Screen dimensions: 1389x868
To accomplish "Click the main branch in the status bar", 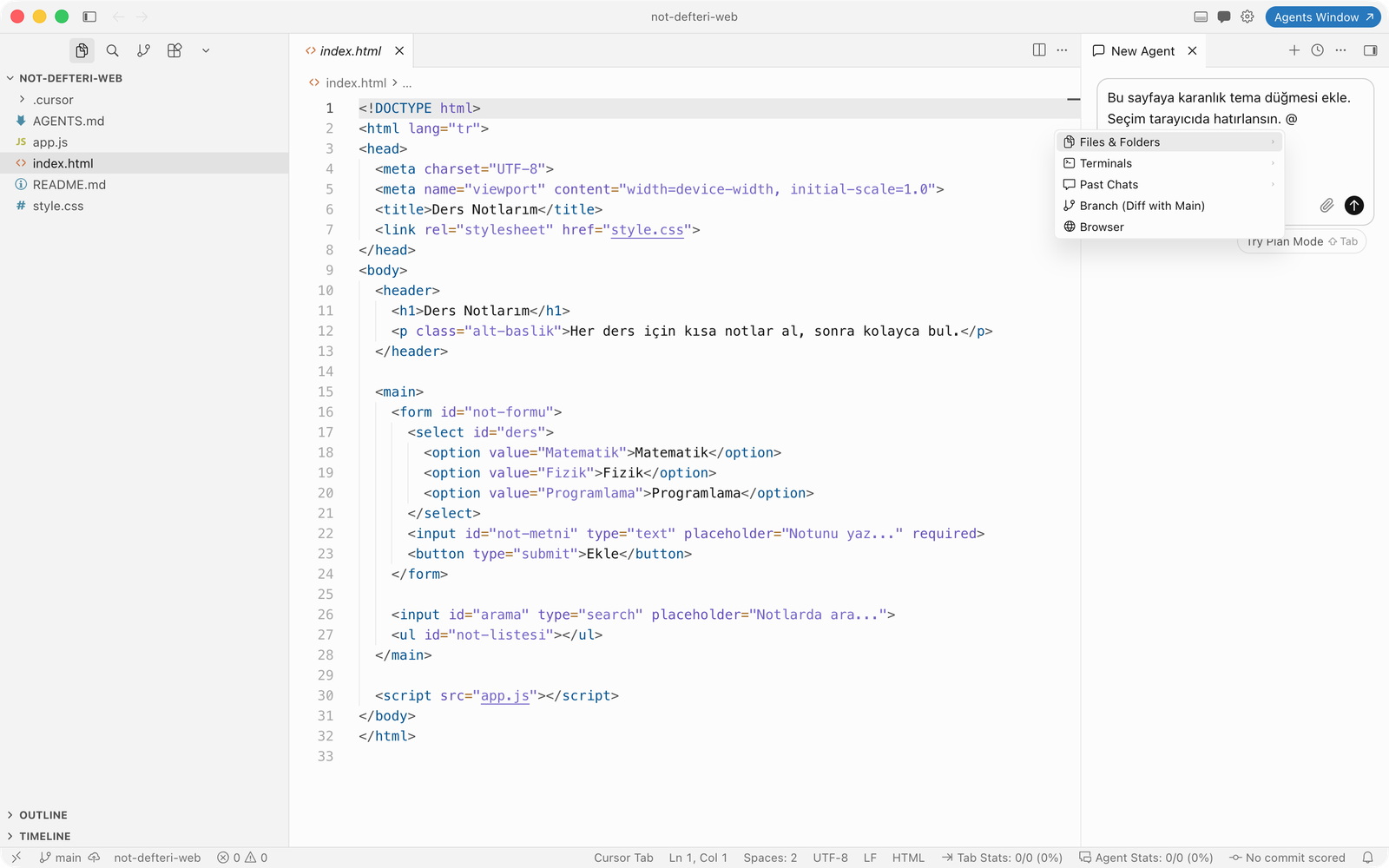I will pyautogui.click(x=60, y=858).
